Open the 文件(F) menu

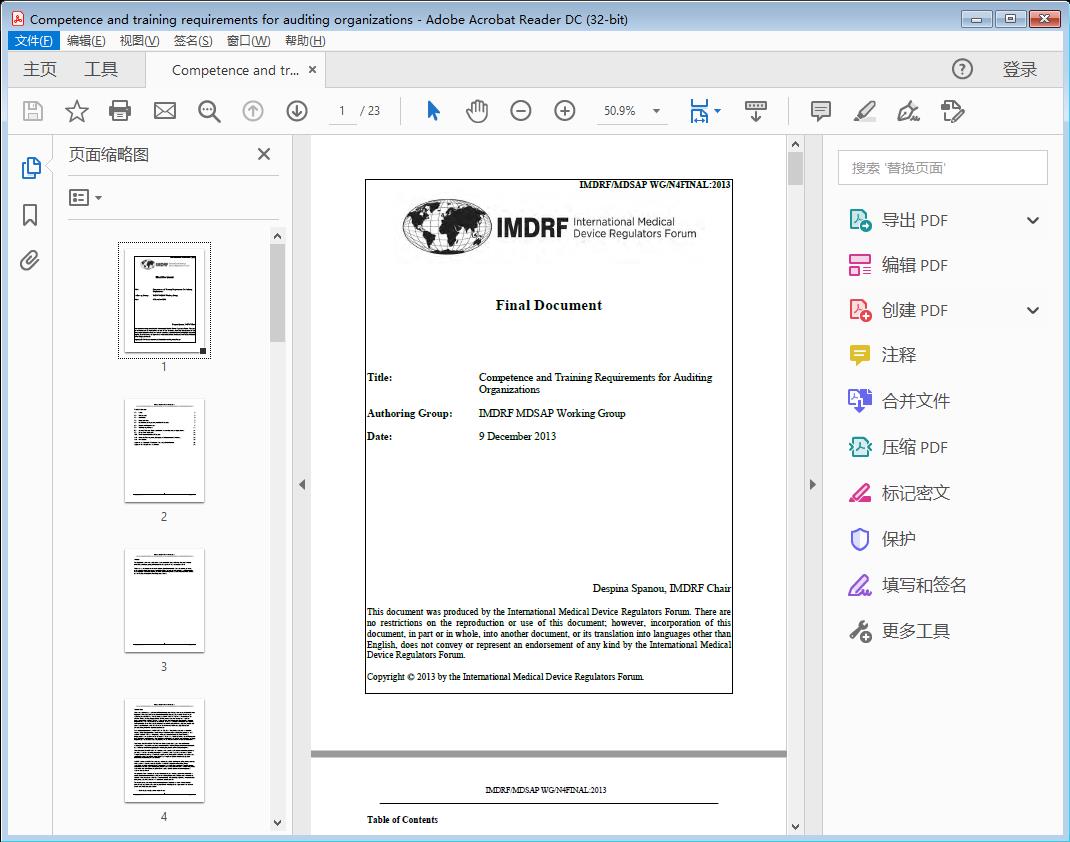pos(33,41)
